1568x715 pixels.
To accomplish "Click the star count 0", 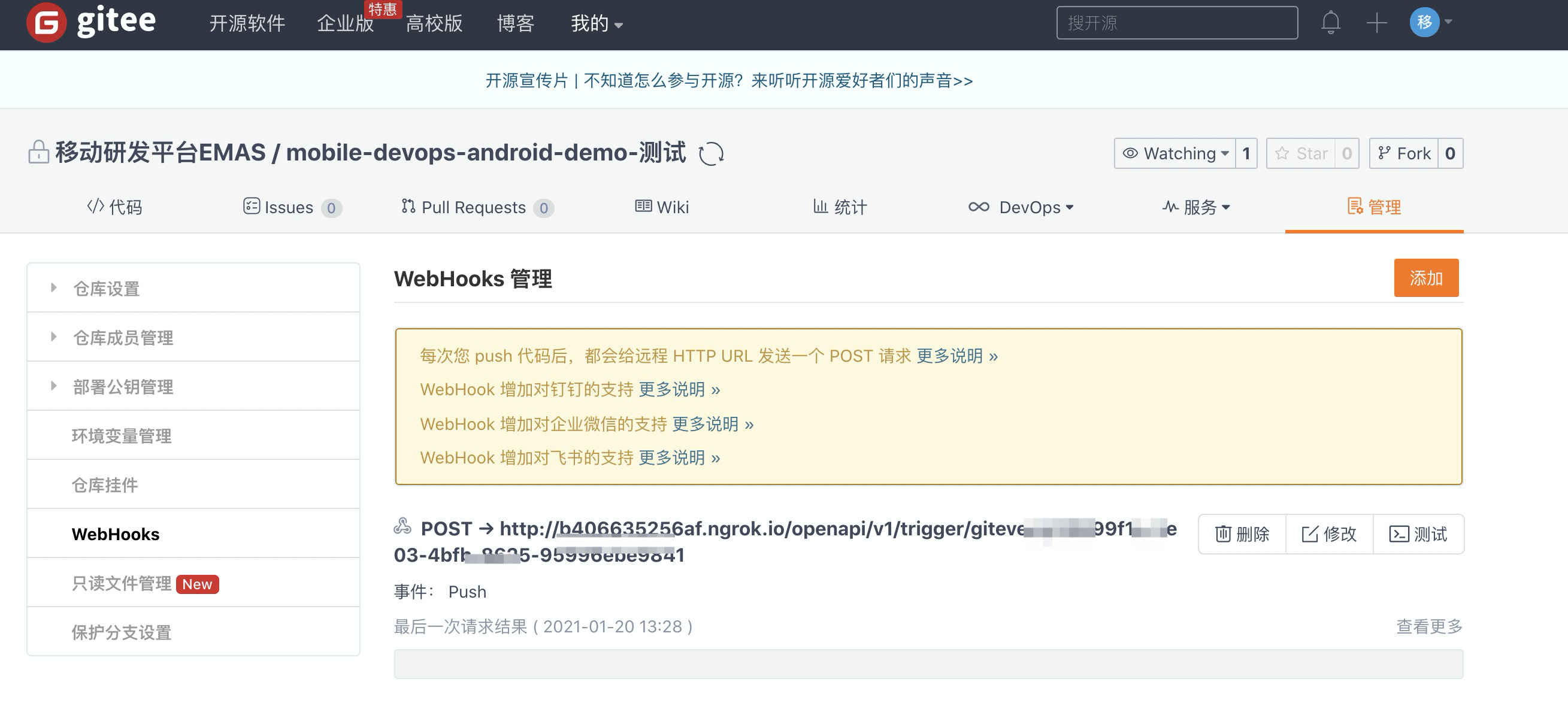I will [x=1347, y=153].
